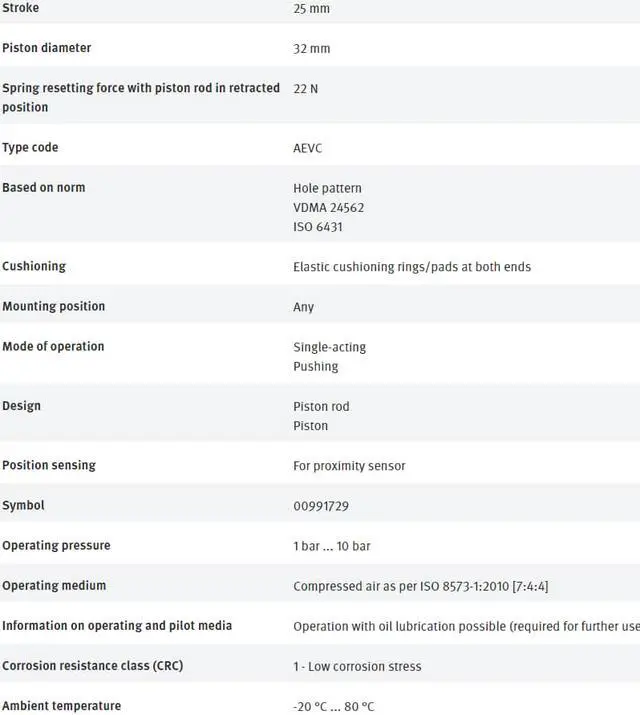640x715 pixels.
Task: Select the 22 N force value
Action: 305,89
